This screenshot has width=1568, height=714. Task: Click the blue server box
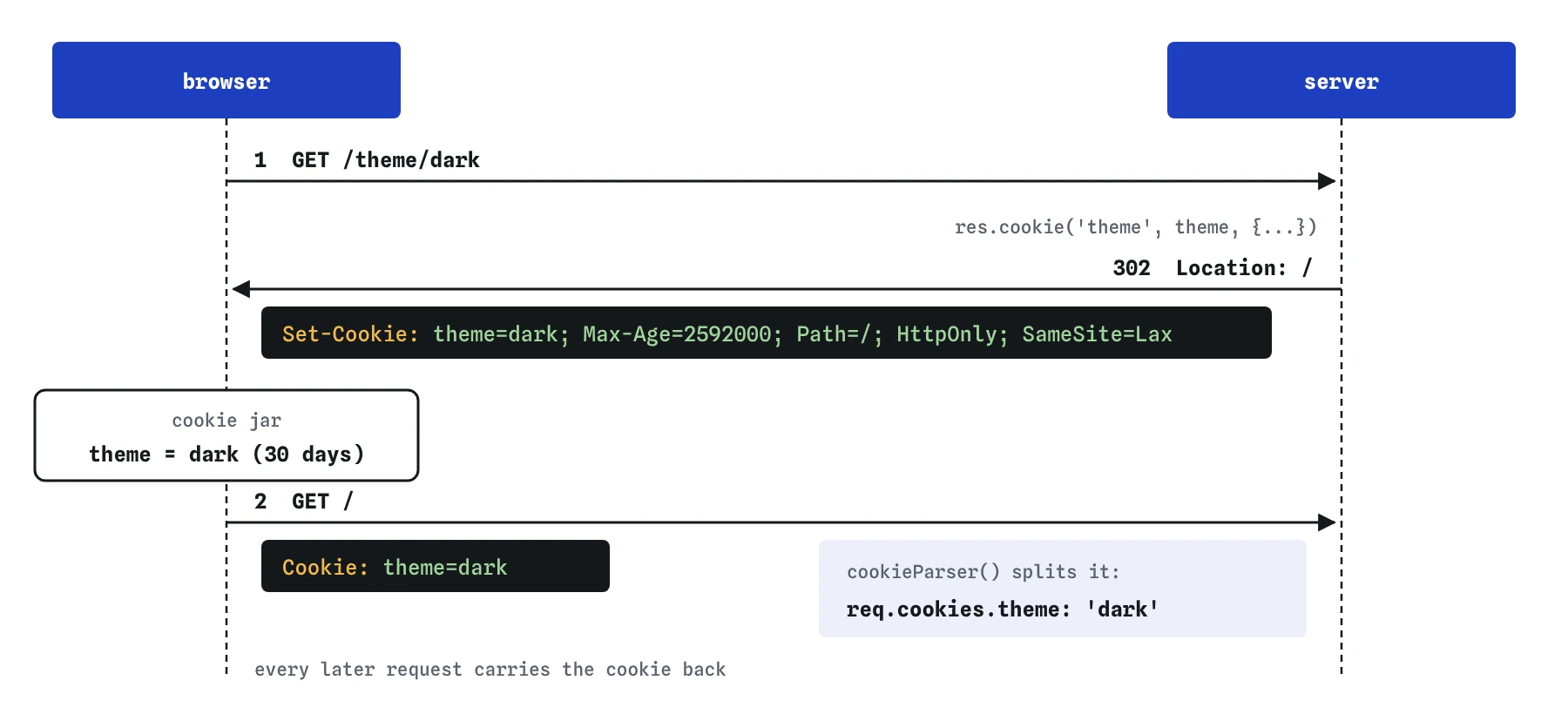point(1342,80)
